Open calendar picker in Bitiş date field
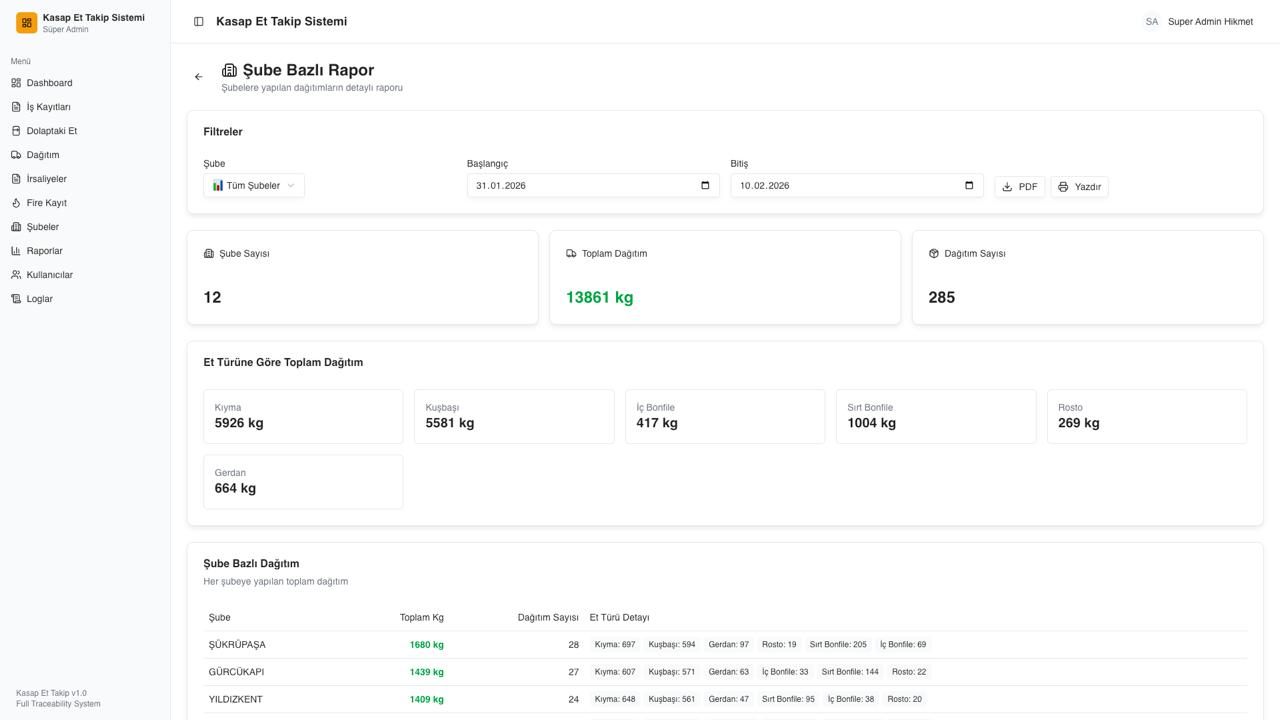The height and width of the screenshot is (720, 1280). click(x=968, y=185)
